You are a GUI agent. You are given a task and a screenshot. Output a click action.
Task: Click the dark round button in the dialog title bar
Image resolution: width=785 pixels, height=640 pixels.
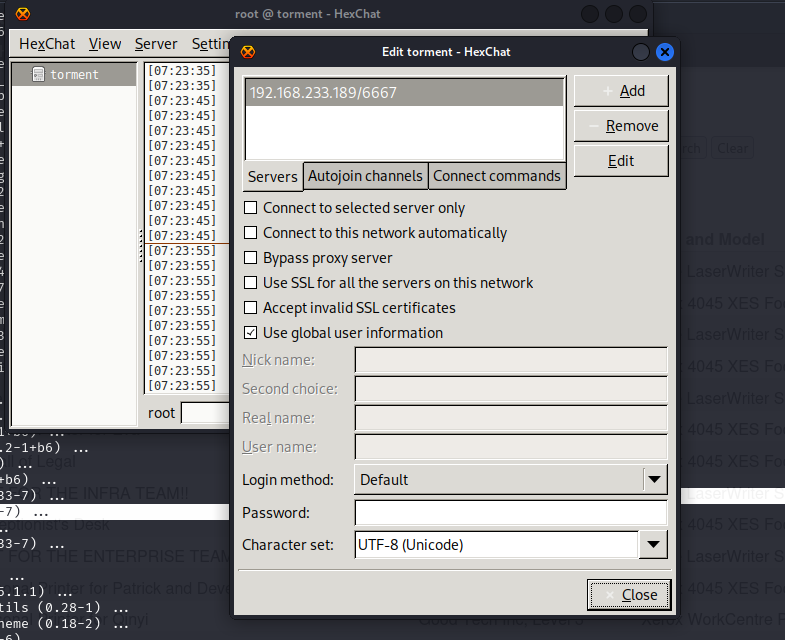640,52
